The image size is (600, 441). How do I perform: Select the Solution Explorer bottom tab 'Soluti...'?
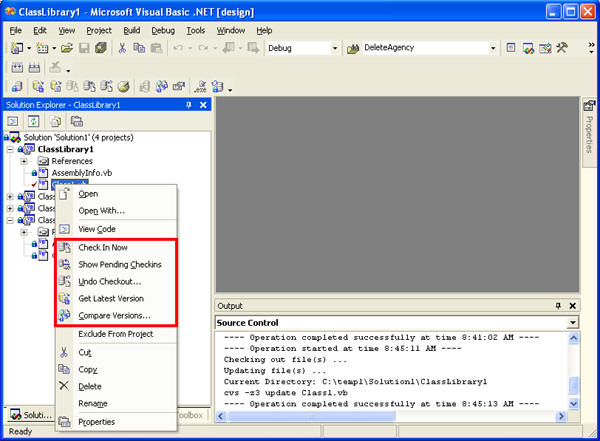(x=31, y=415)
